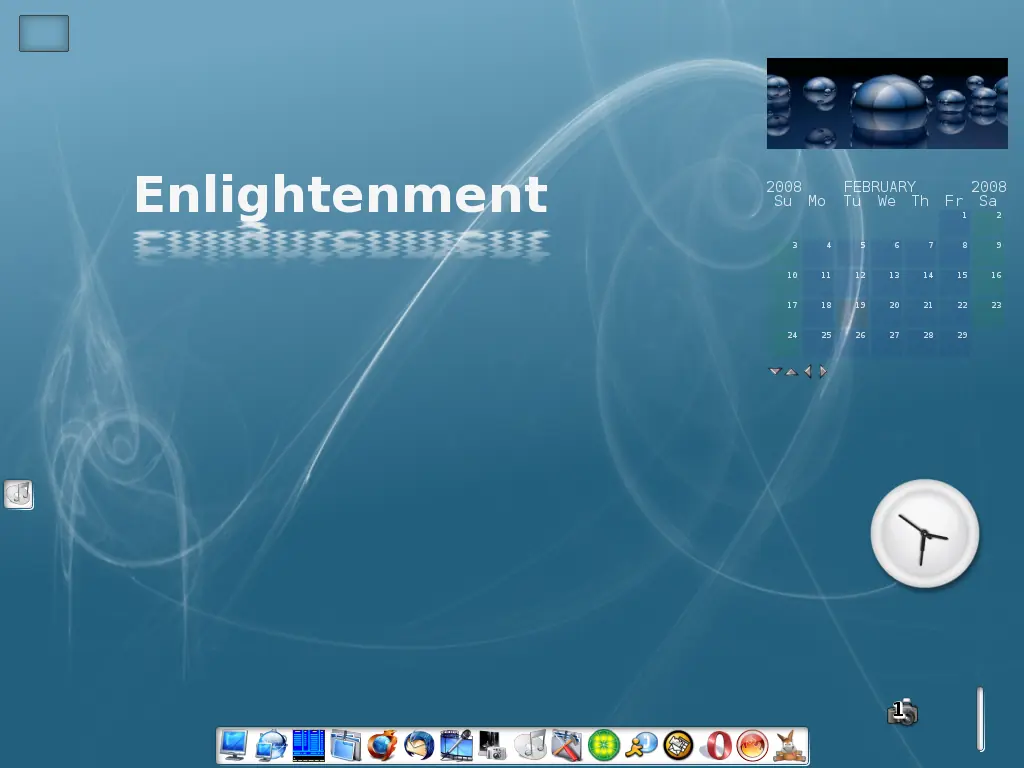
Task: Open the computer with camera dock icon
Action: 493,745
